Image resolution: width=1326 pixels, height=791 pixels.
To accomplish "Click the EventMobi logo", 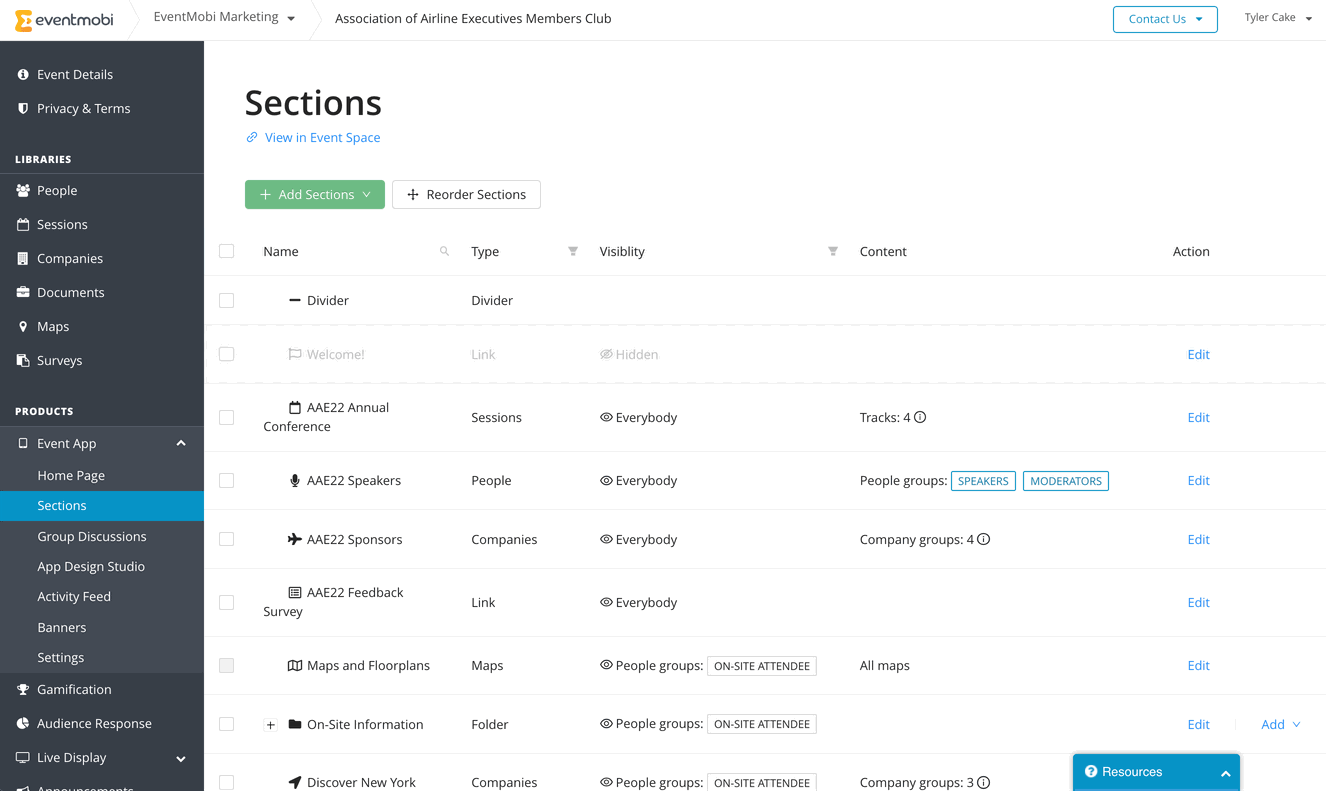I will coord(64,20).
